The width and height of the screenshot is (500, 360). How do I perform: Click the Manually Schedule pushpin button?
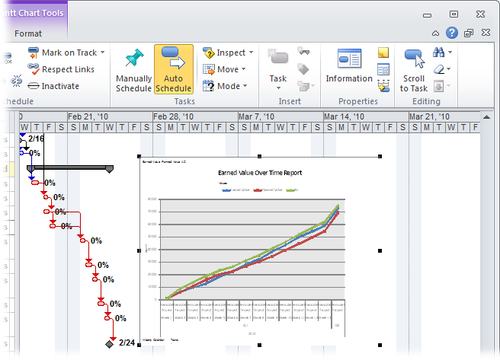click(134, 70)
